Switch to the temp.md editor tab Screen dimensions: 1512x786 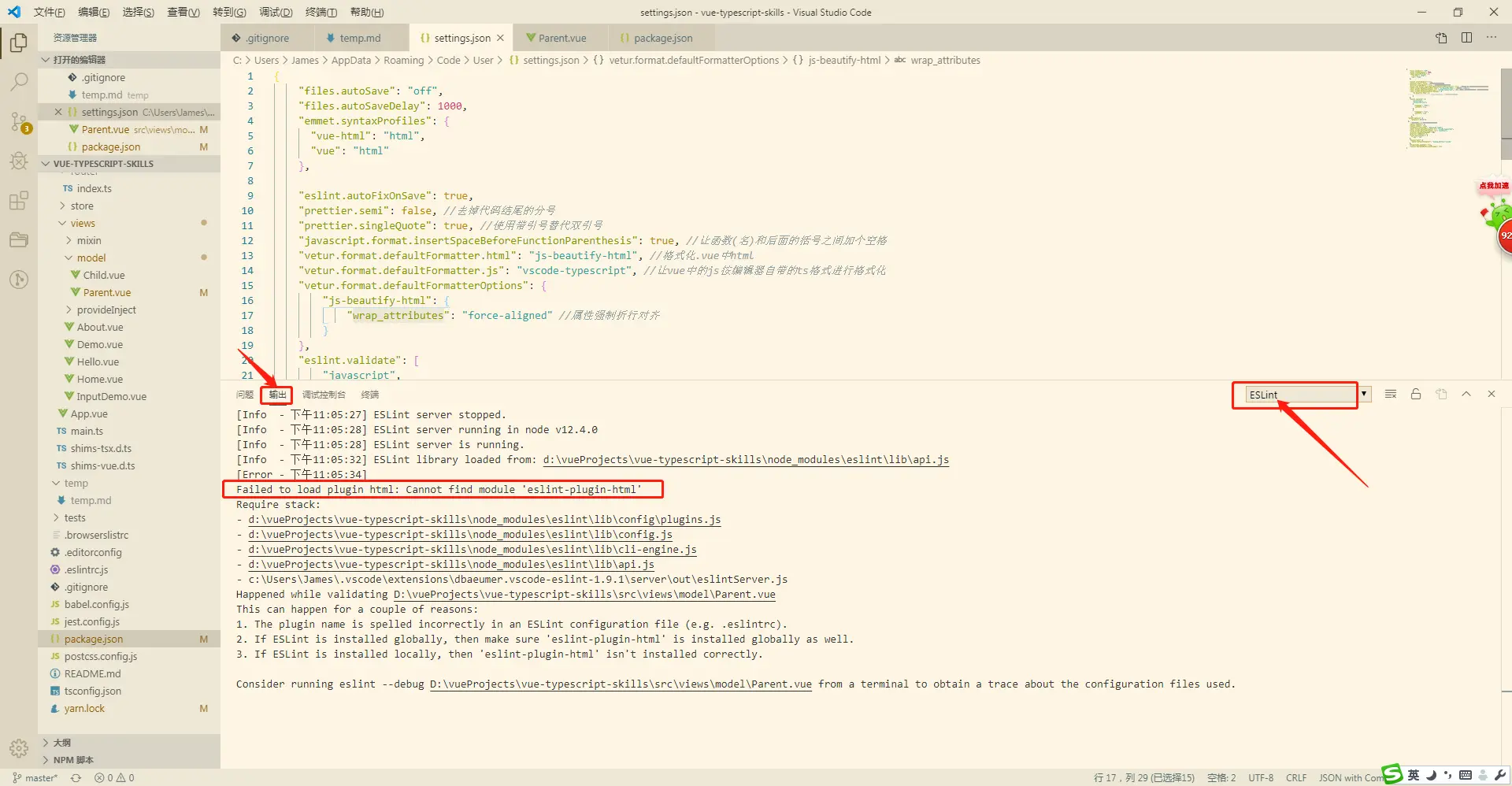[360, 38]
